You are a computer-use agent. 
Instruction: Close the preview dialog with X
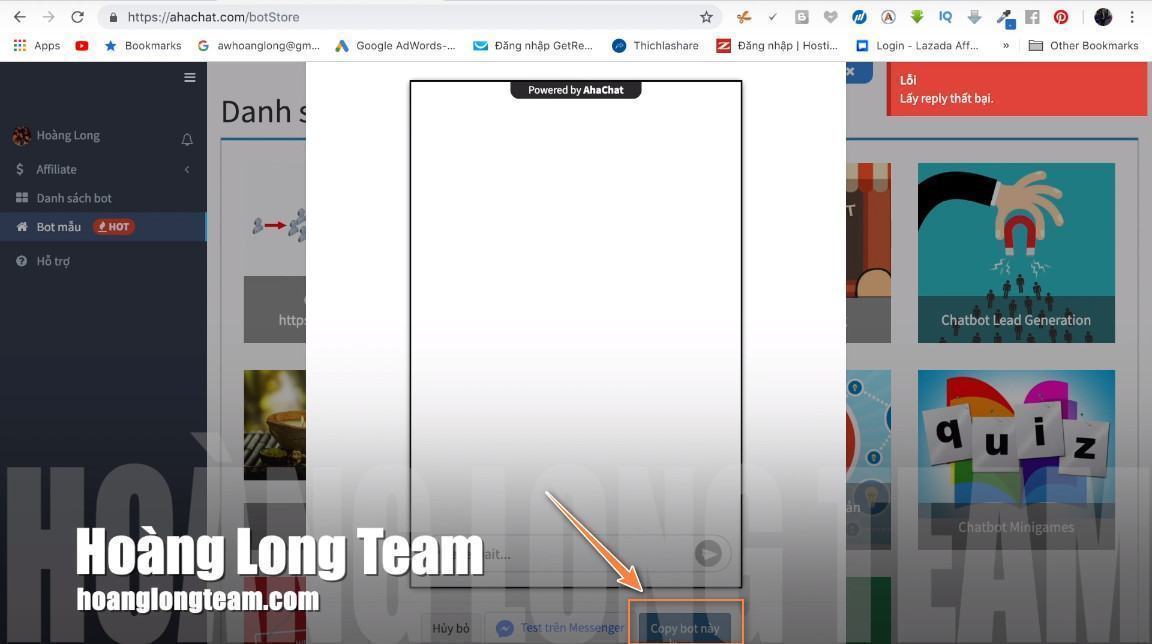pyautogui.click(x=851, y=71)
